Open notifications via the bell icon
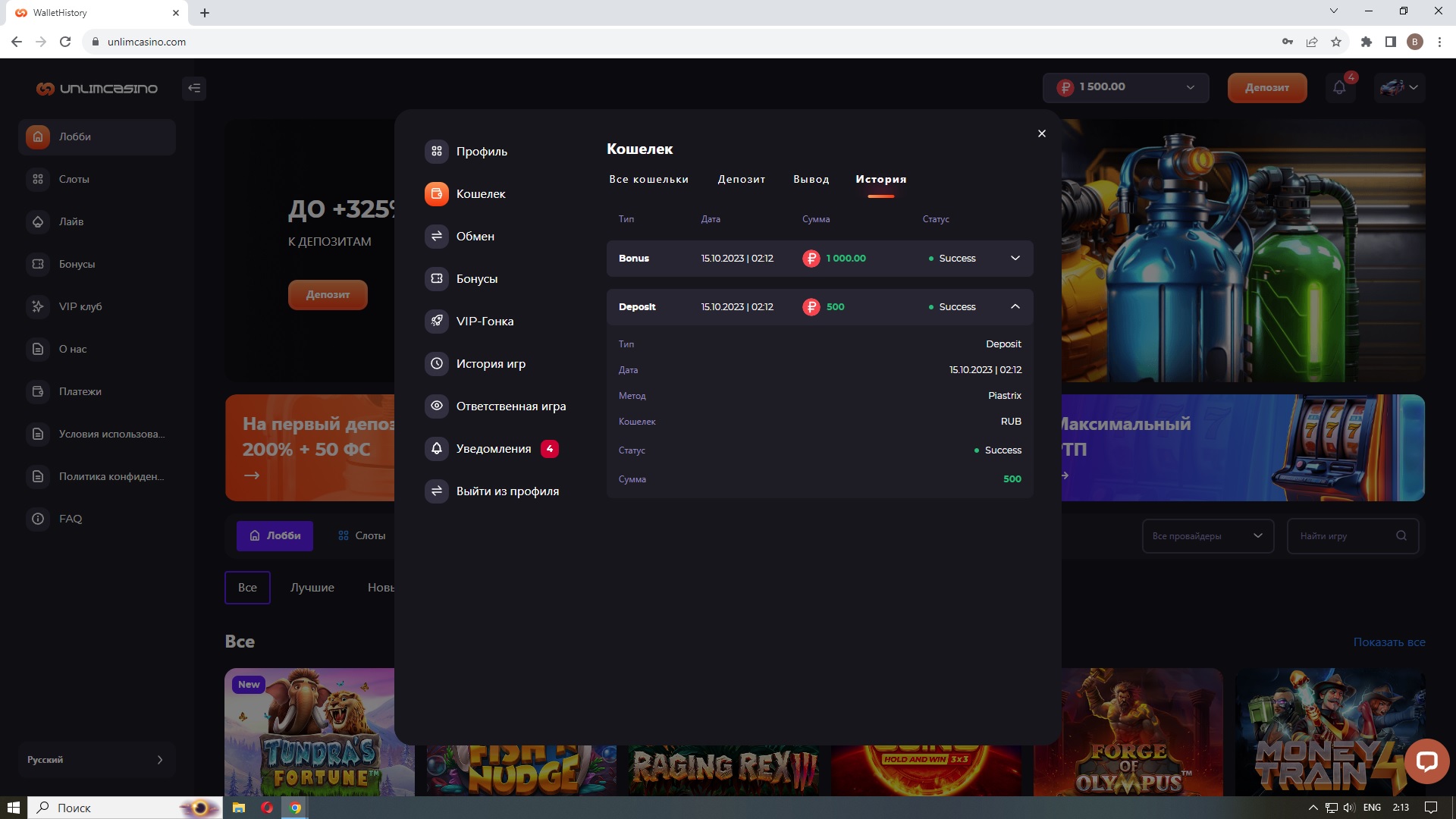 [1339, 87]
